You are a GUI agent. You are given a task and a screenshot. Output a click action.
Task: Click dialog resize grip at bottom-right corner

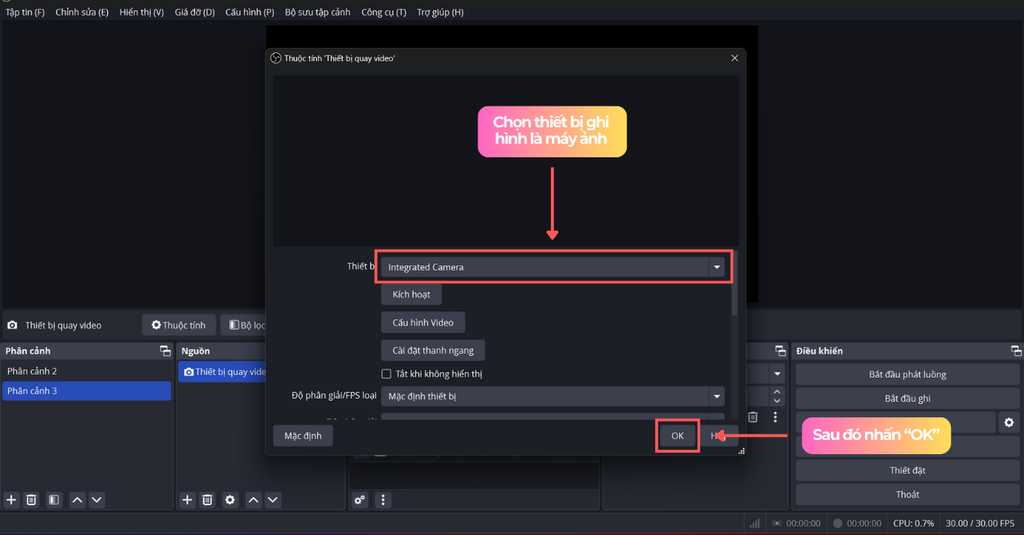pyautogui.click(x=741, y=451)
